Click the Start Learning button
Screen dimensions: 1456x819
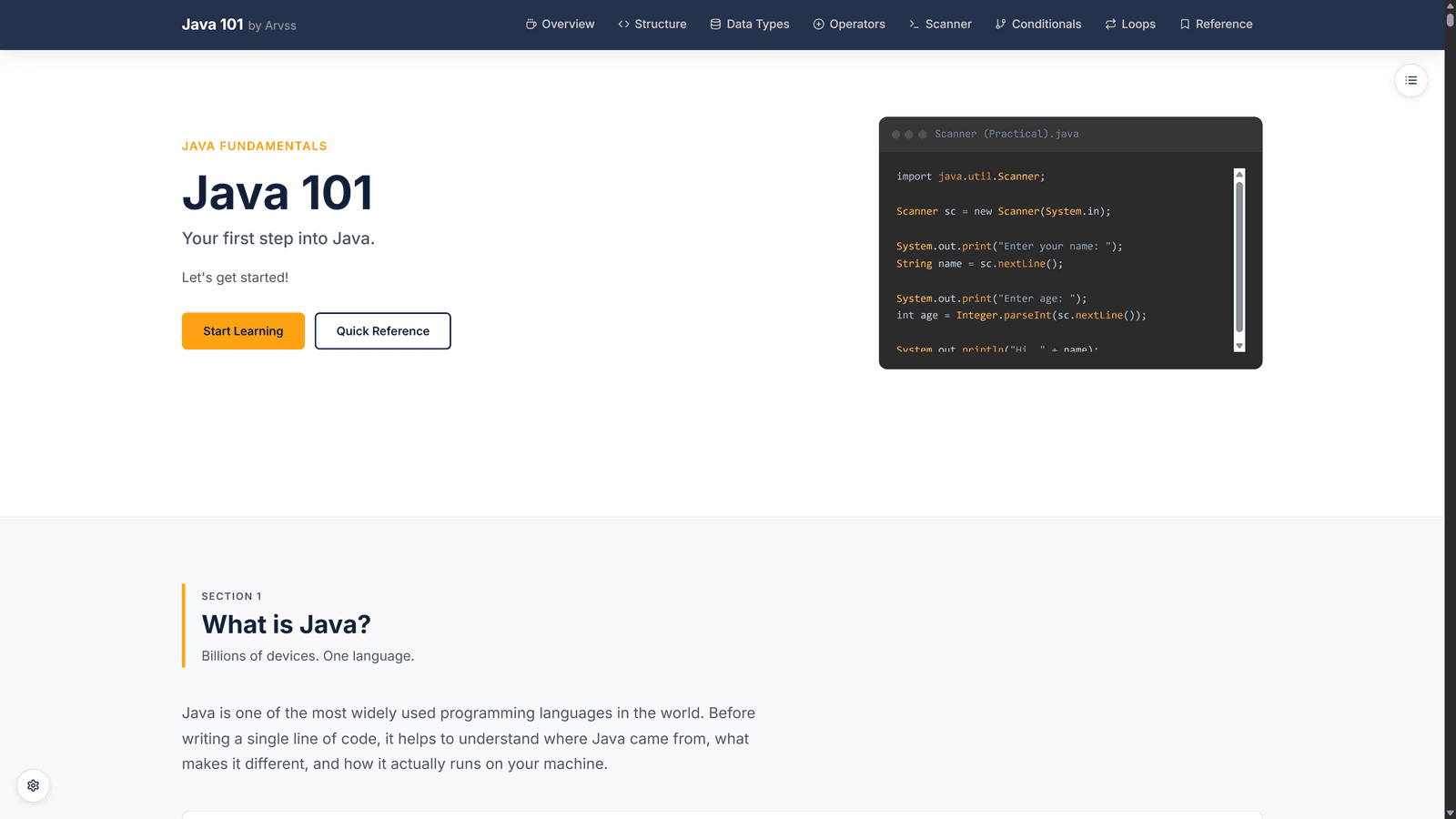(x=243, y=331)
